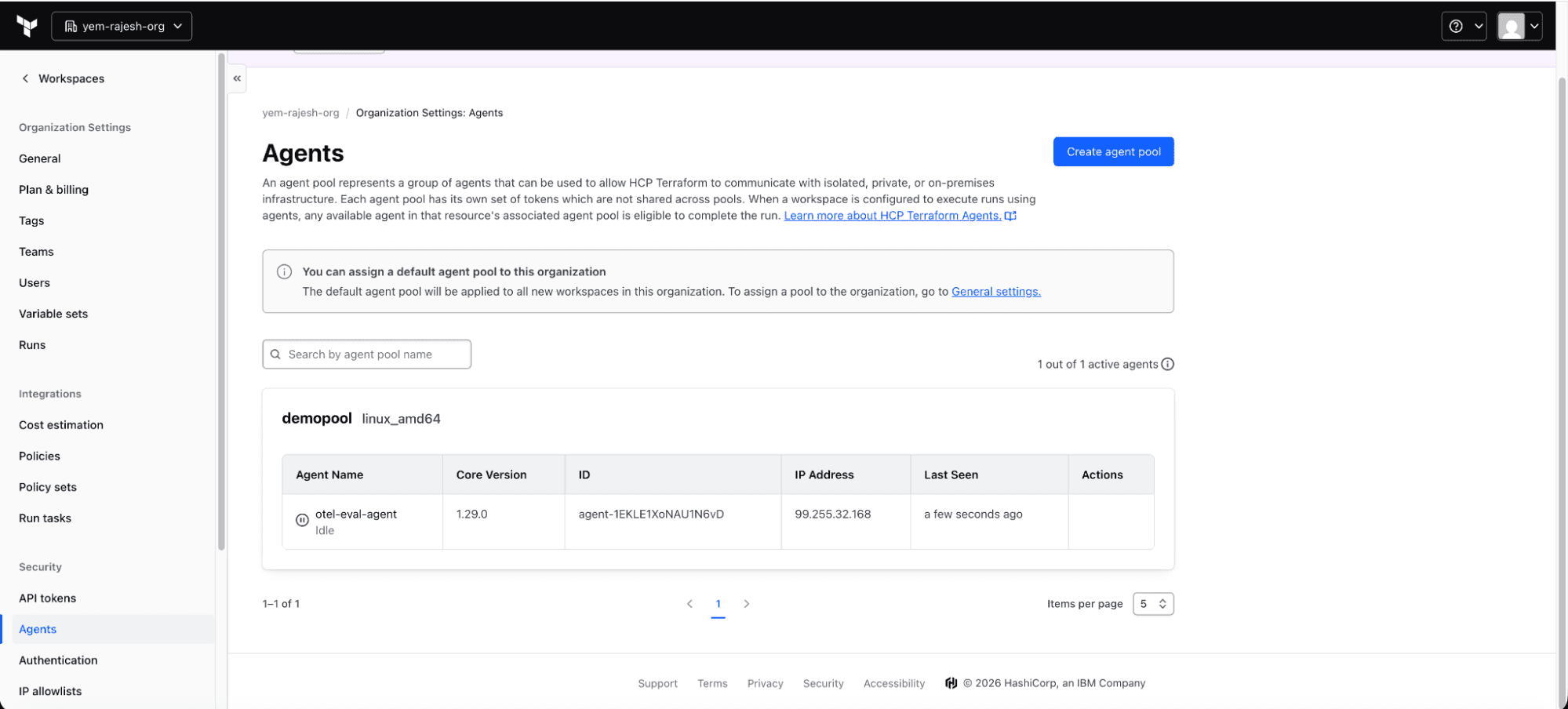Go to next page with right chevron
The image size is (1568, 709).
[747, 604]
